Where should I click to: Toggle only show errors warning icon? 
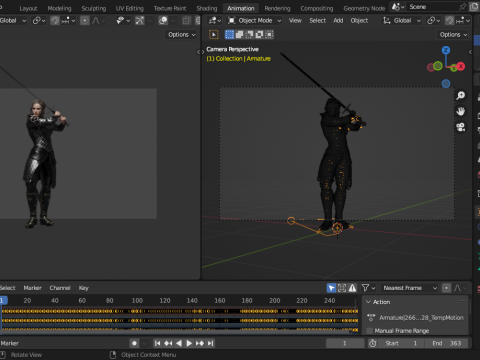tap(352, 288)
